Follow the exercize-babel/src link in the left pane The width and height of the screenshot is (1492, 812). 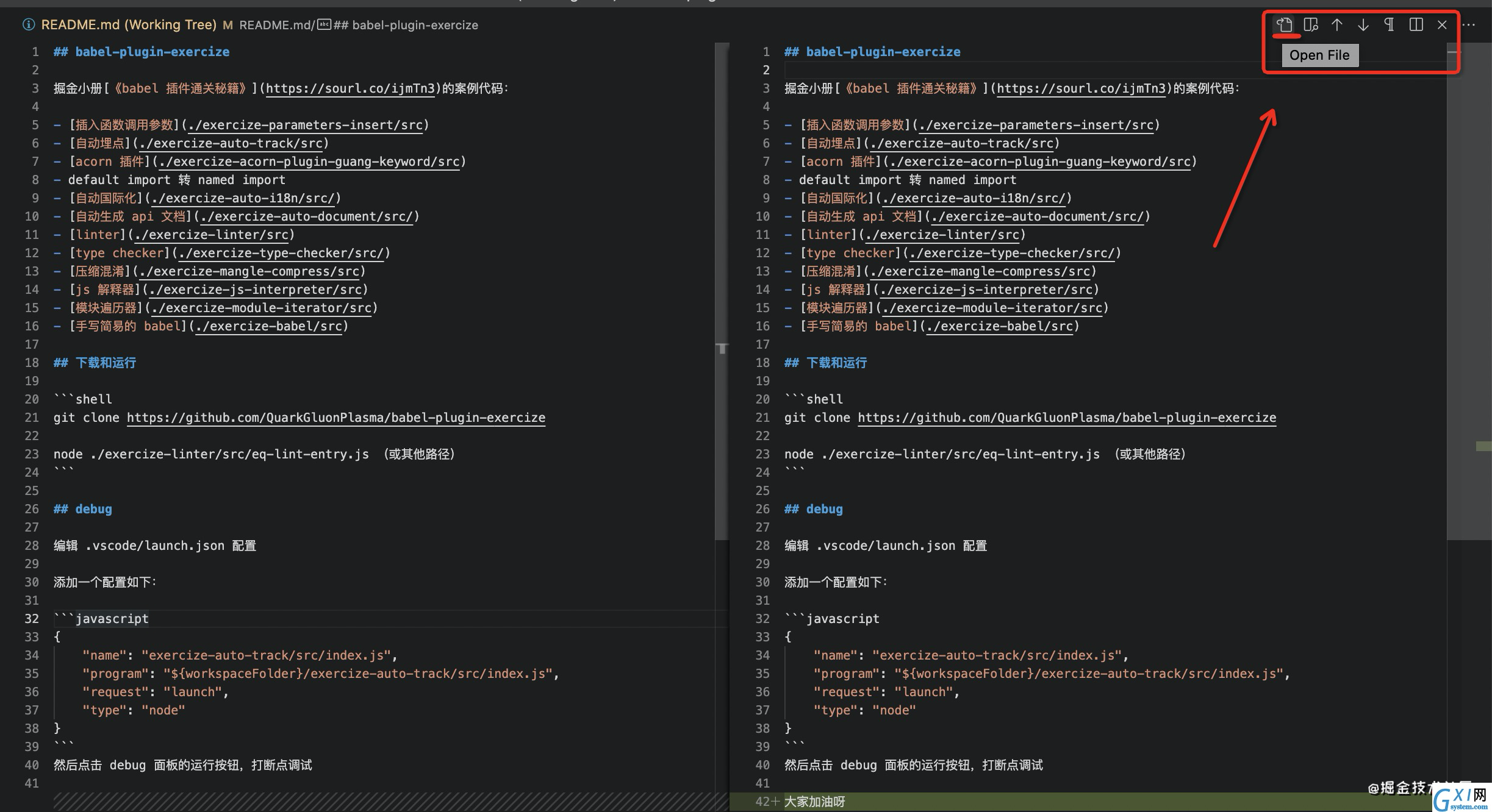pos(269,326)
